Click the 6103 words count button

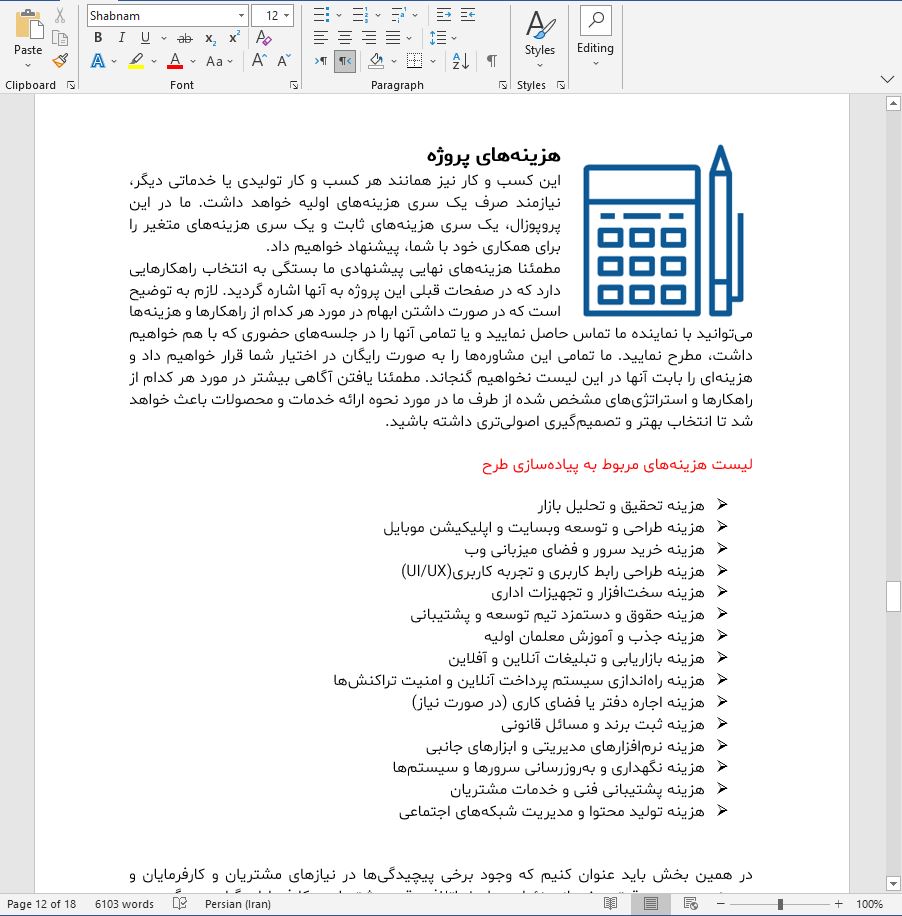[x=125, y=904]
